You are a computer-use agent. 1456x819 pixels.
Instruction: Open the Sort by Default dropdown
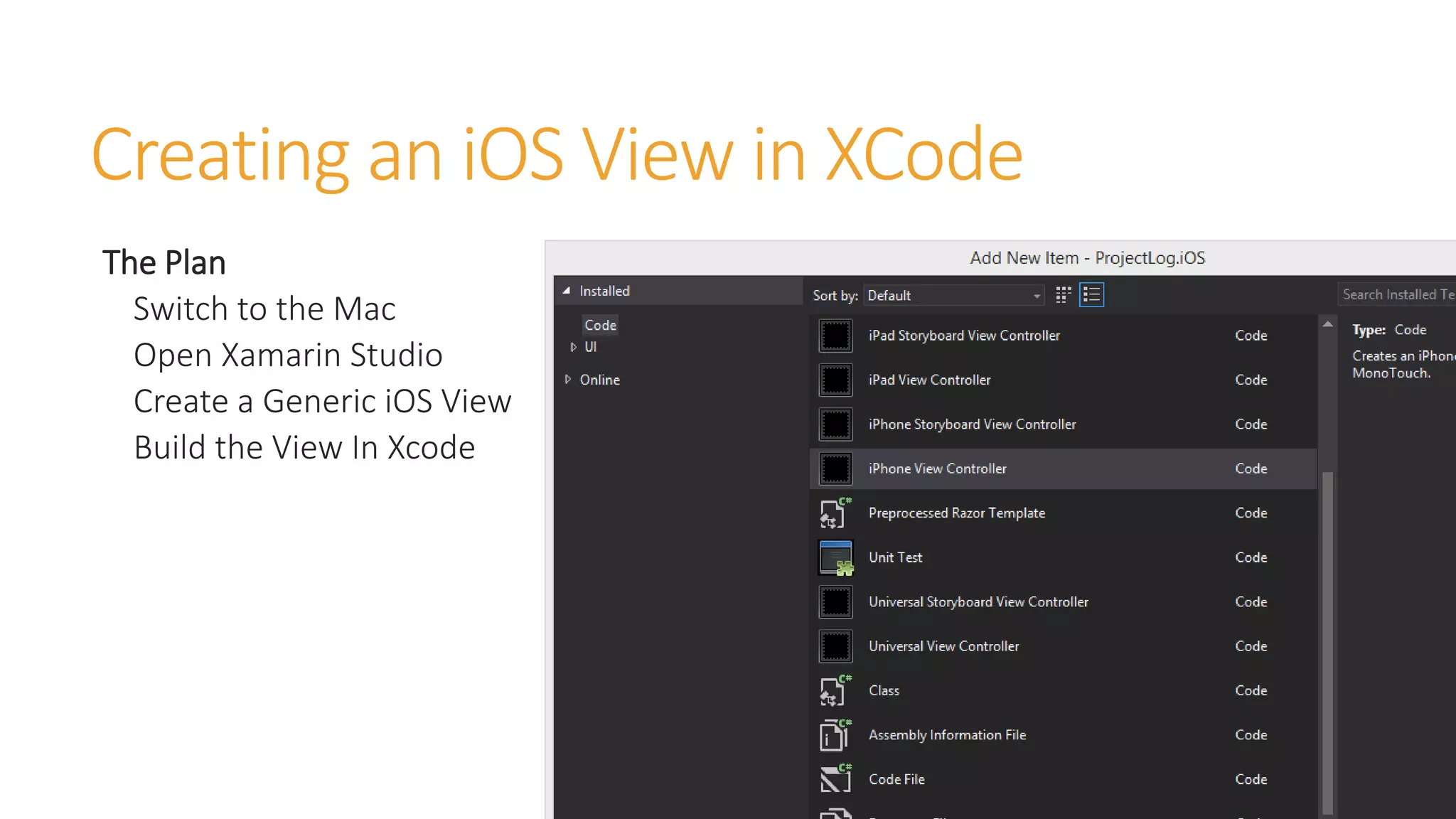point(954,295)
